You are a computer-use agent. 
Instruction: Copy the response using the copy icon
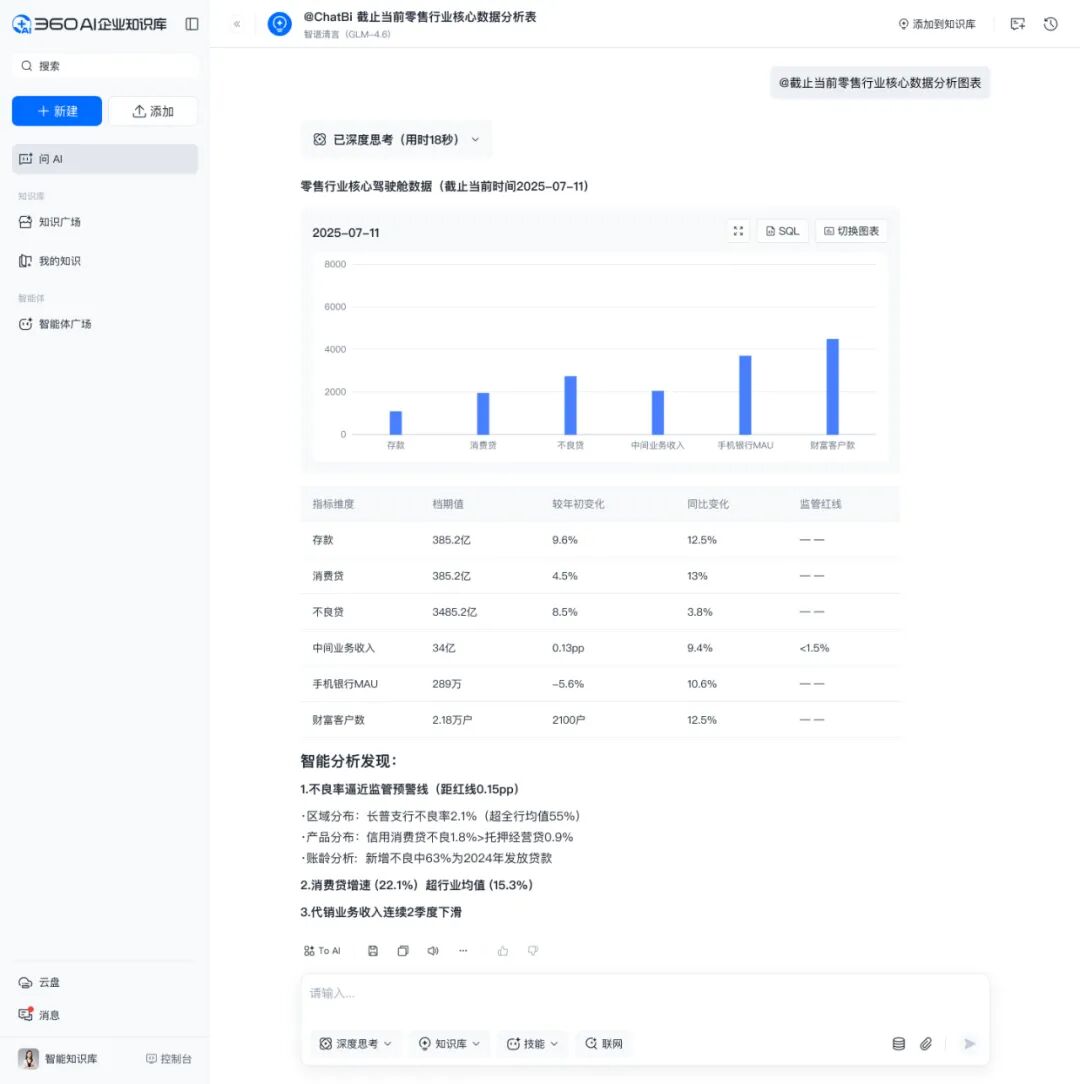403,951
